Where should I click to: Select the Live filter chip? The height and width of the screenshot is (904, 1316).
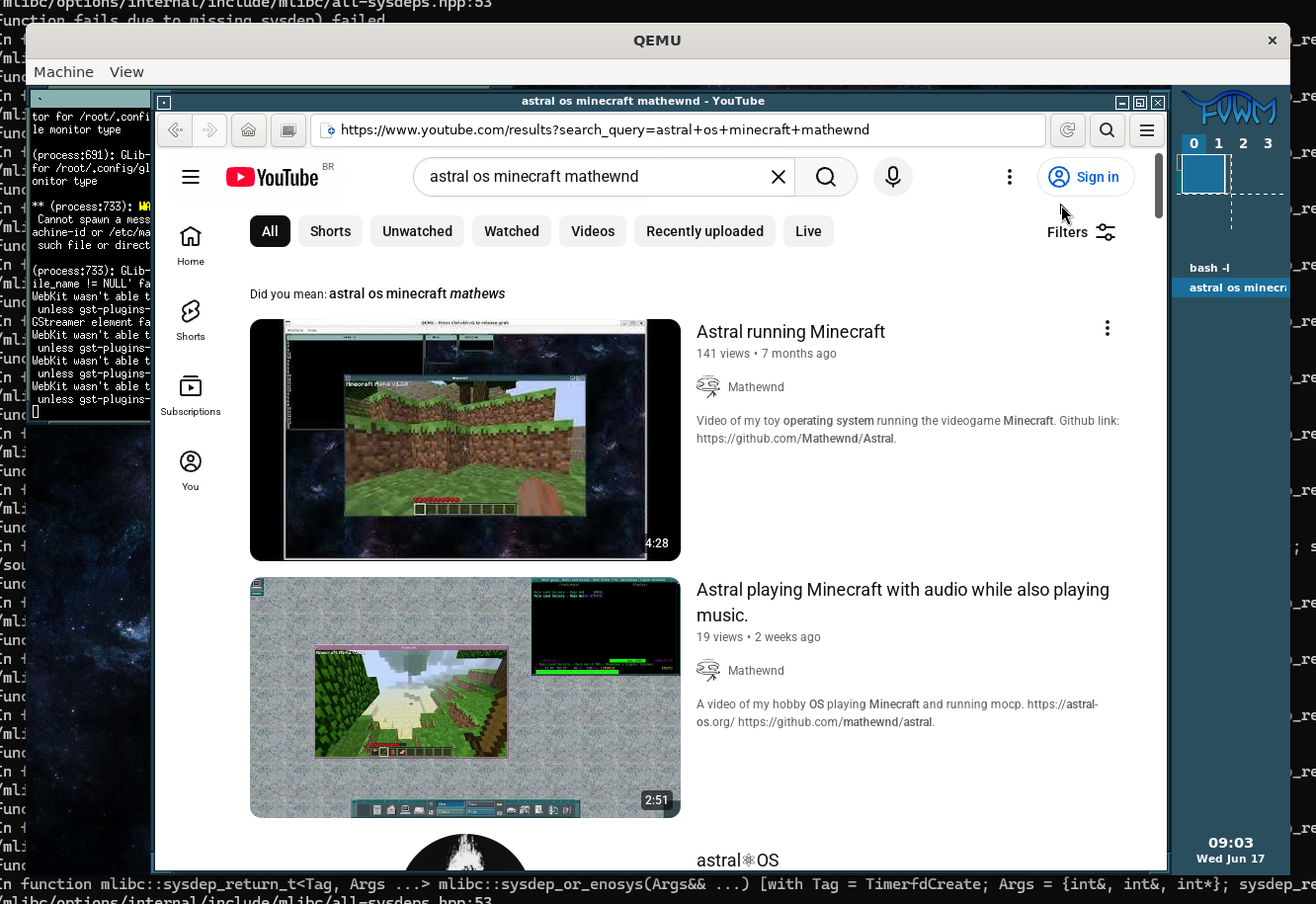tap(808, 231)
